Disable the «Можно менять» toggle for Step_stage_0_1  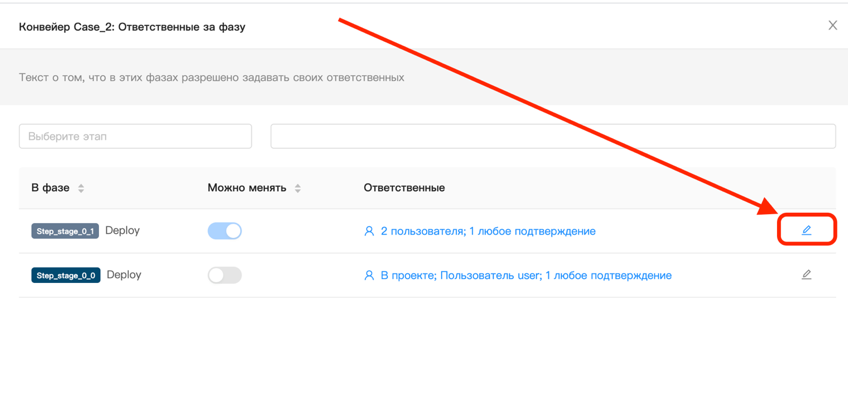click(x=225, y=231)
